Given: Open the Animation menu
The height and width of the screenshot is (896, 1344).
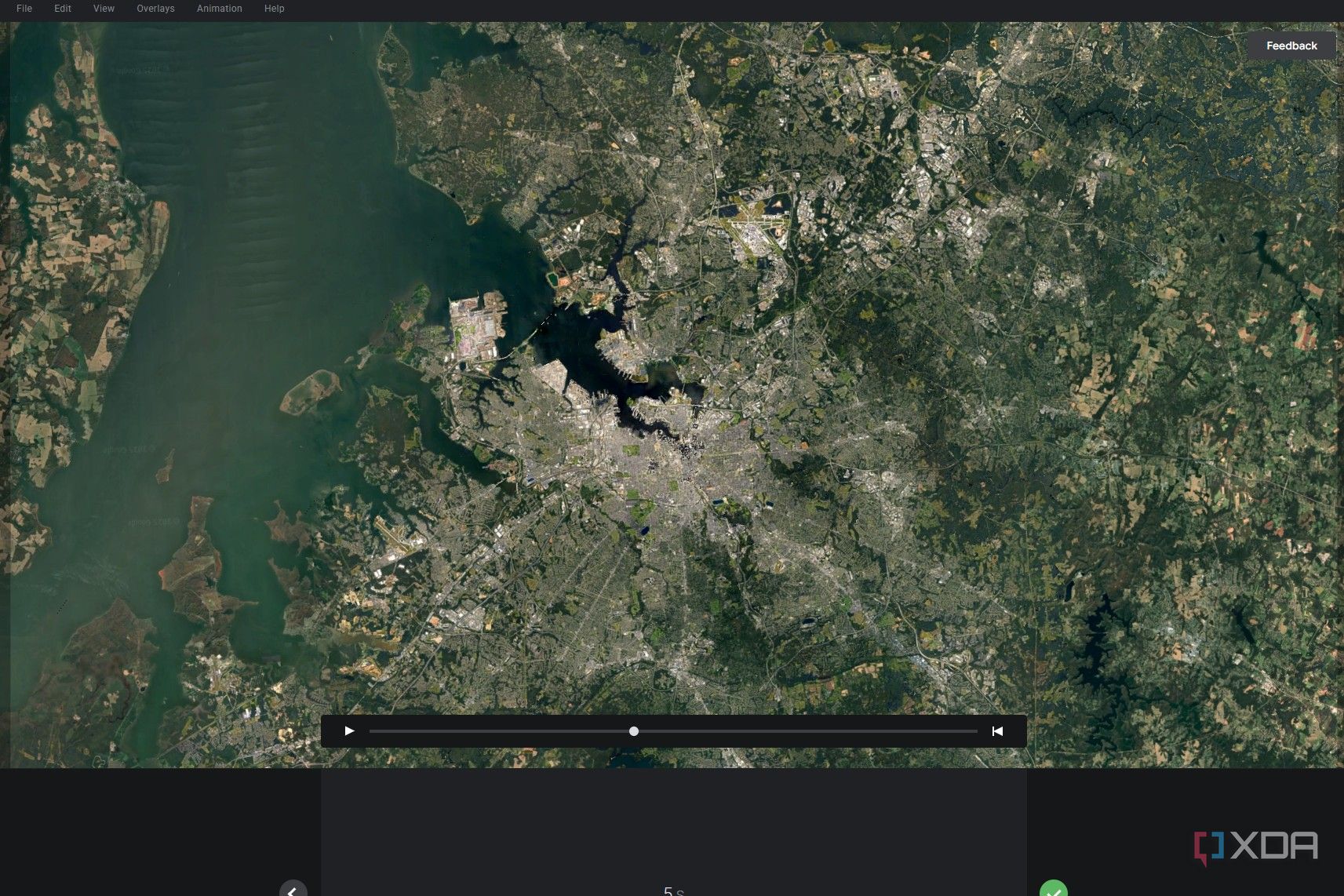Looking at the screenshot, I should (220, 9).
